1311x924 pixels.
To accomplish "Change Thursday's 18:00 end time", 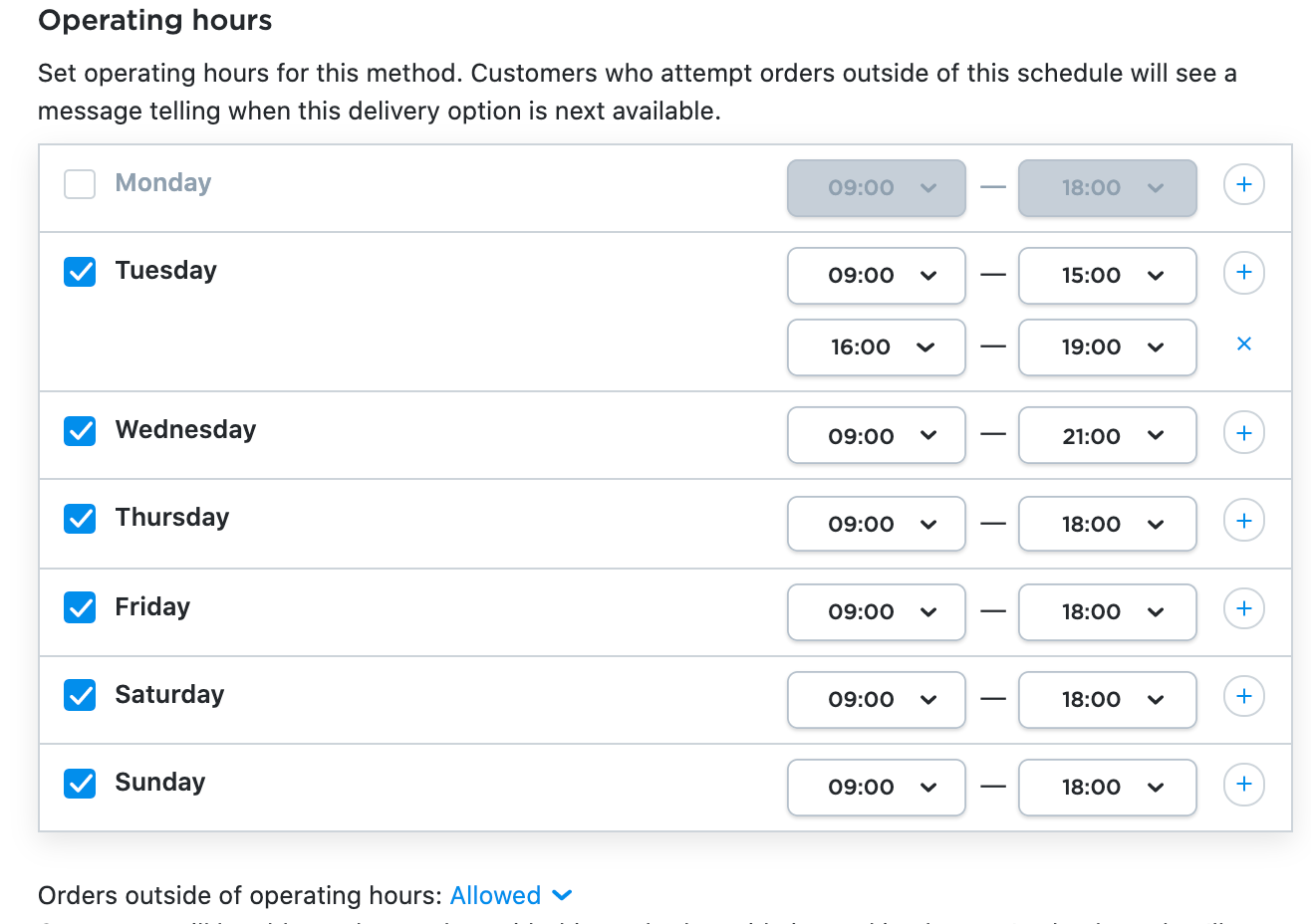I will pos(1107,524).
